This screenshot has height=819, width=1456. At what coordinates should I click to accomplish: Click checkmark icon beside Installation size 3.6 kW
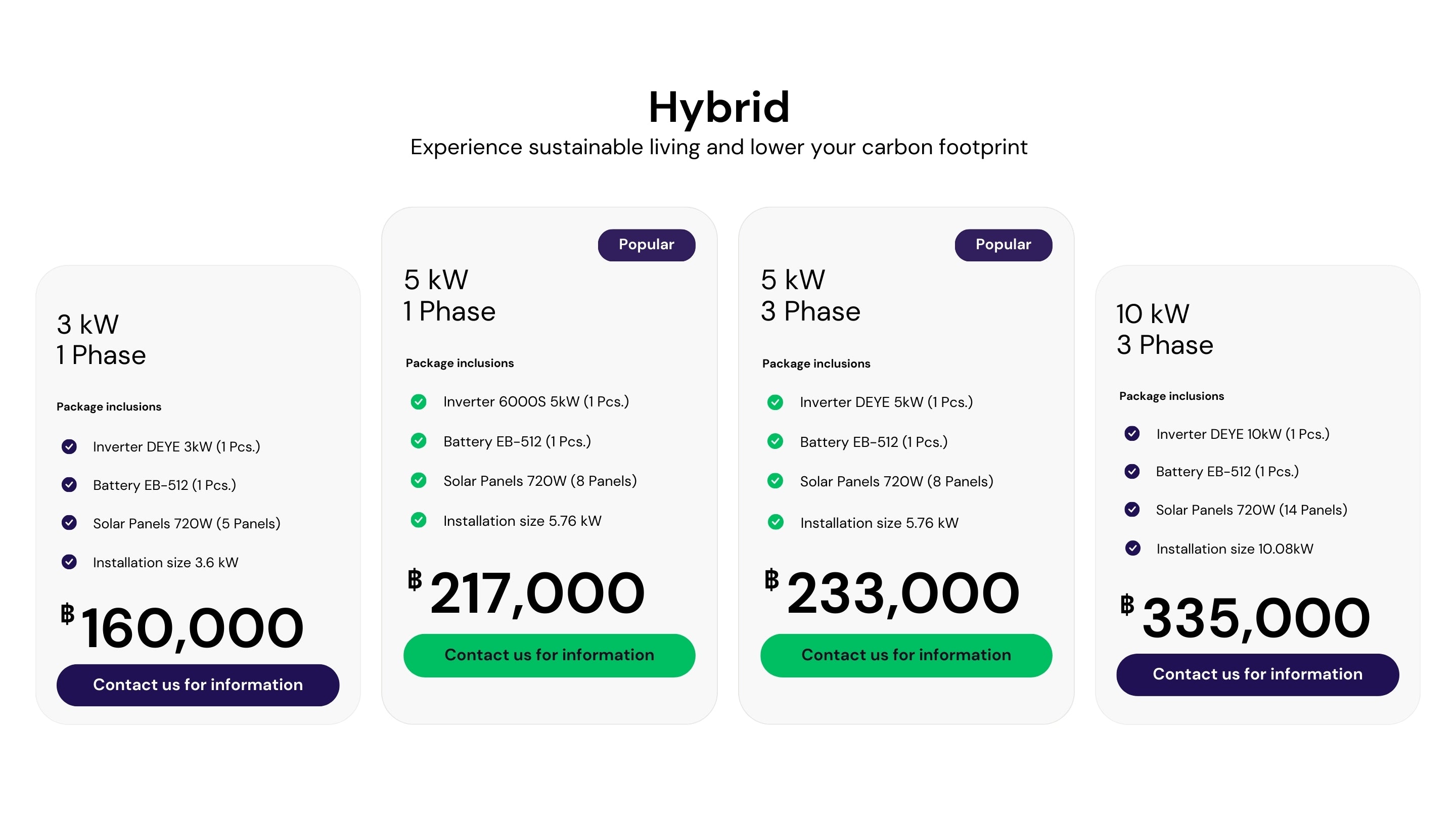[69, 562]
